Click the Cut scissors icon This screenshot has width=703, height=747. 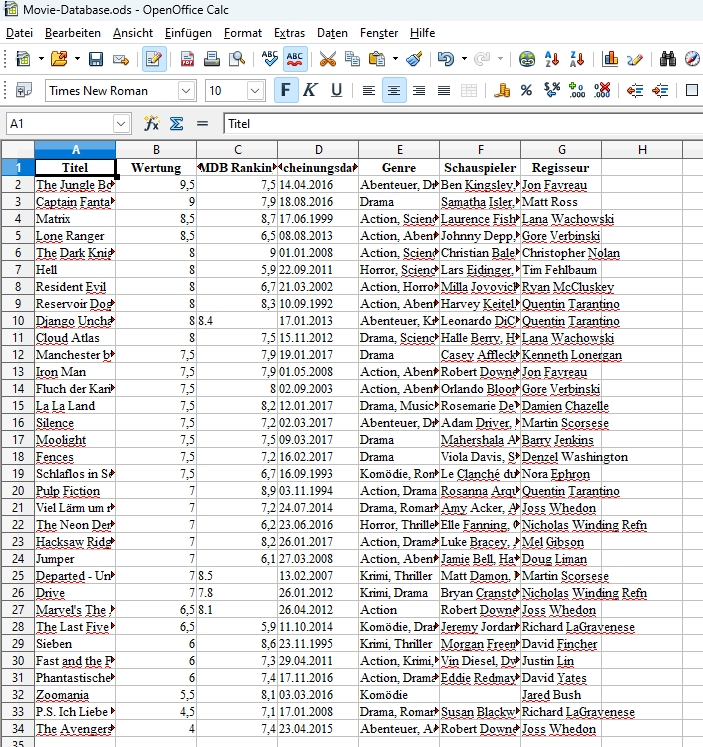(x=327, y=59)
